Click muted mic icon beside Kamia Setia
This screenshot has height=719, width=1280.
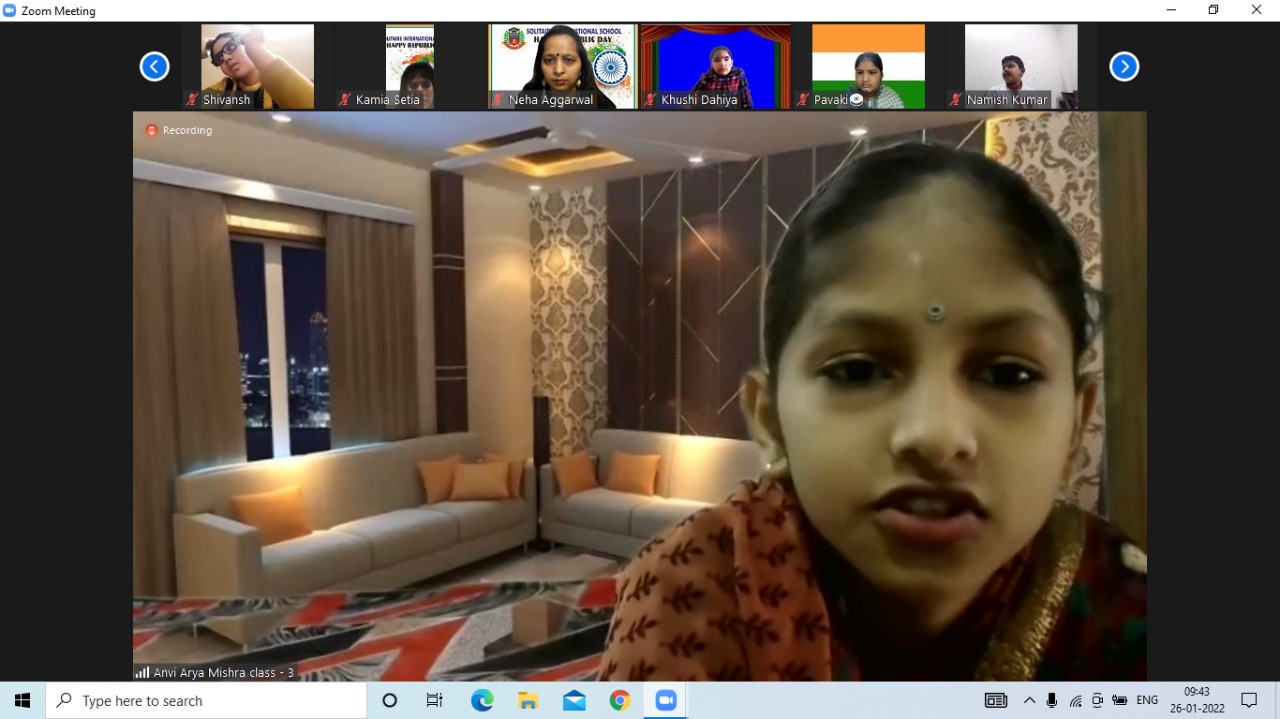[345, 100]
